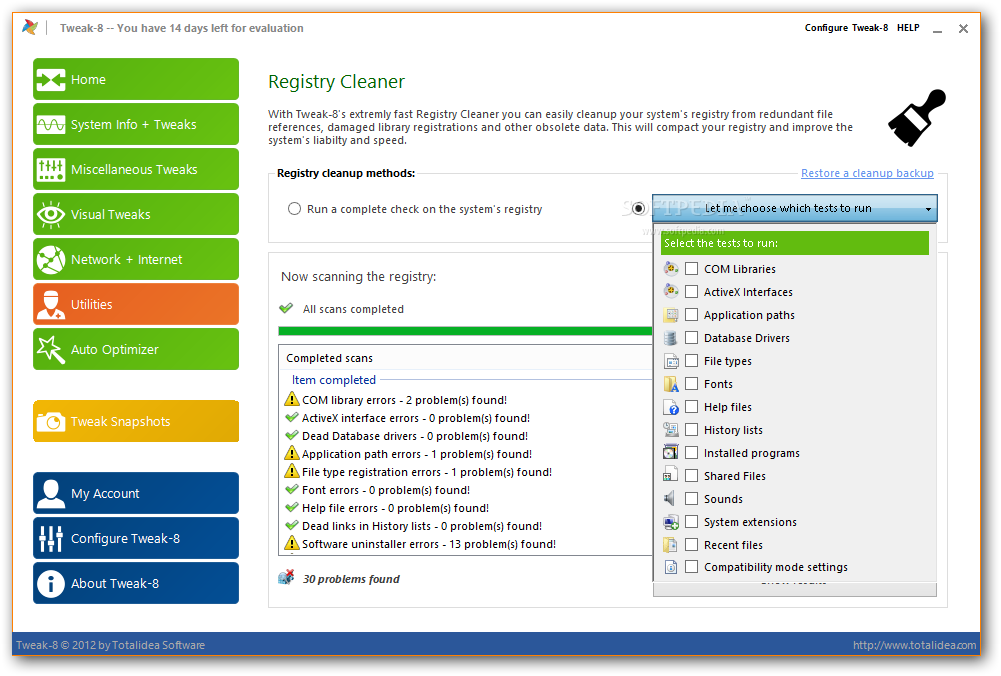Tick the System extensions checkbox

point(691,522)
